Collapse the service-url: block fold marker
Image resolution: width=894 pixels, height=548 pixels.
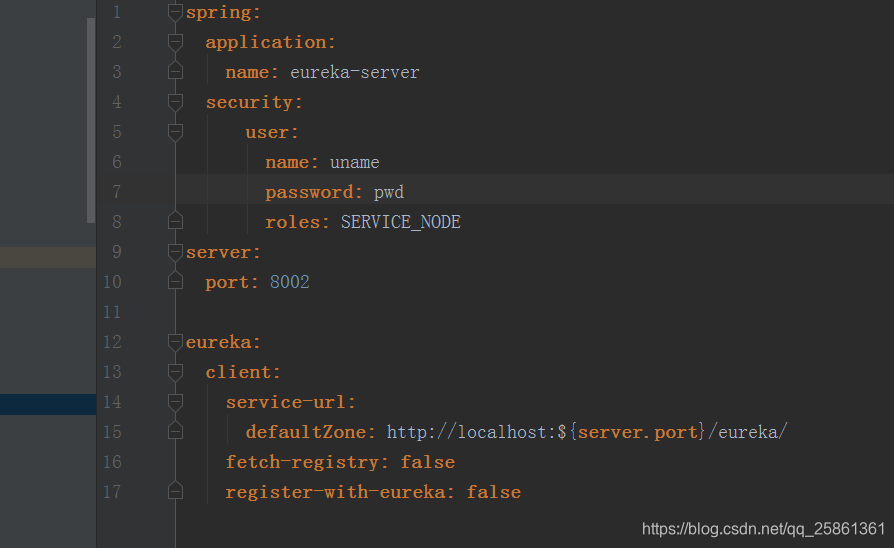click(x=175, y=402)
